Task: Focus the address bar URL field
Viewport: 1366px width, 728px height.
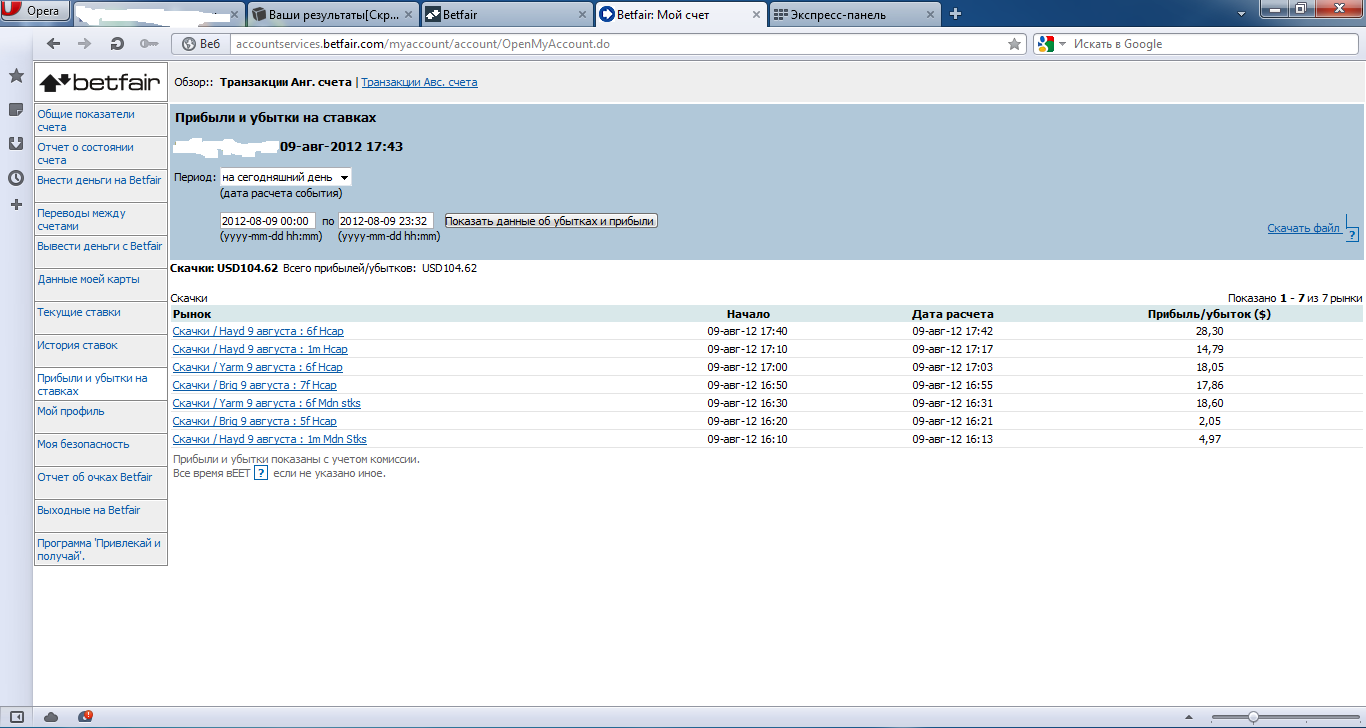Action: point(616,44)
